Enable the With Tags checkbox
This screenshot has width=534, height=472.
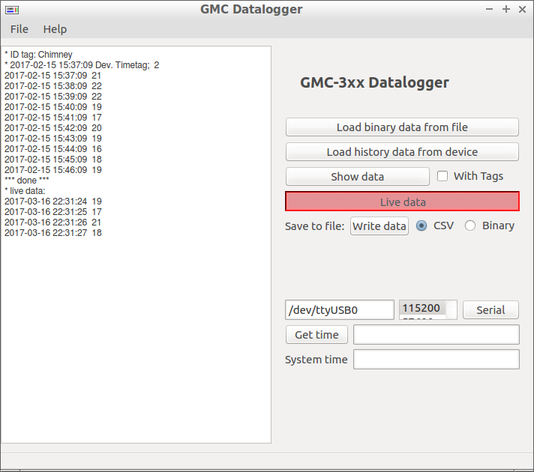point(442,176)
